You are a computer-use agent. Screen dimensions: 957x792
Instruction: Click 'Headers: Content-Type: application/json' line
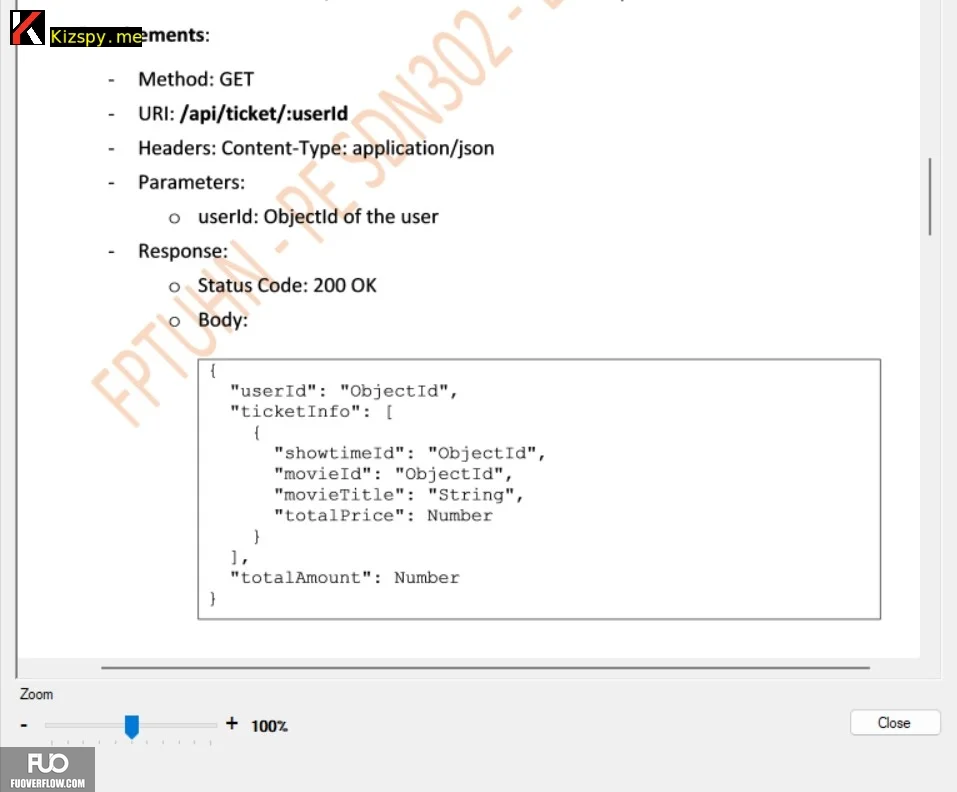tap(316, 148)
